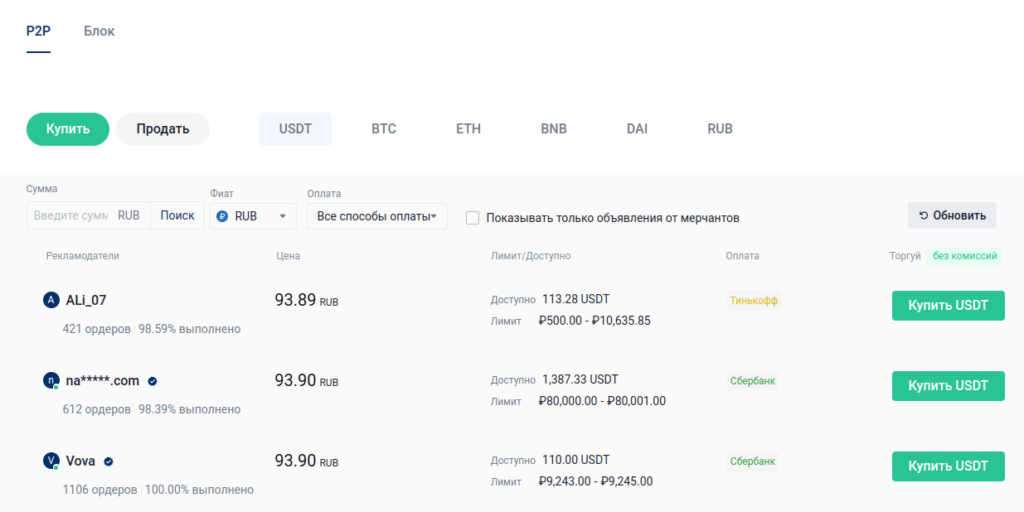Viewport: 1024px width, 512px height.
Task: Click Сбербанк payment tag in na*****.com row
Action: pyautogui.click(x=753, y=381)
